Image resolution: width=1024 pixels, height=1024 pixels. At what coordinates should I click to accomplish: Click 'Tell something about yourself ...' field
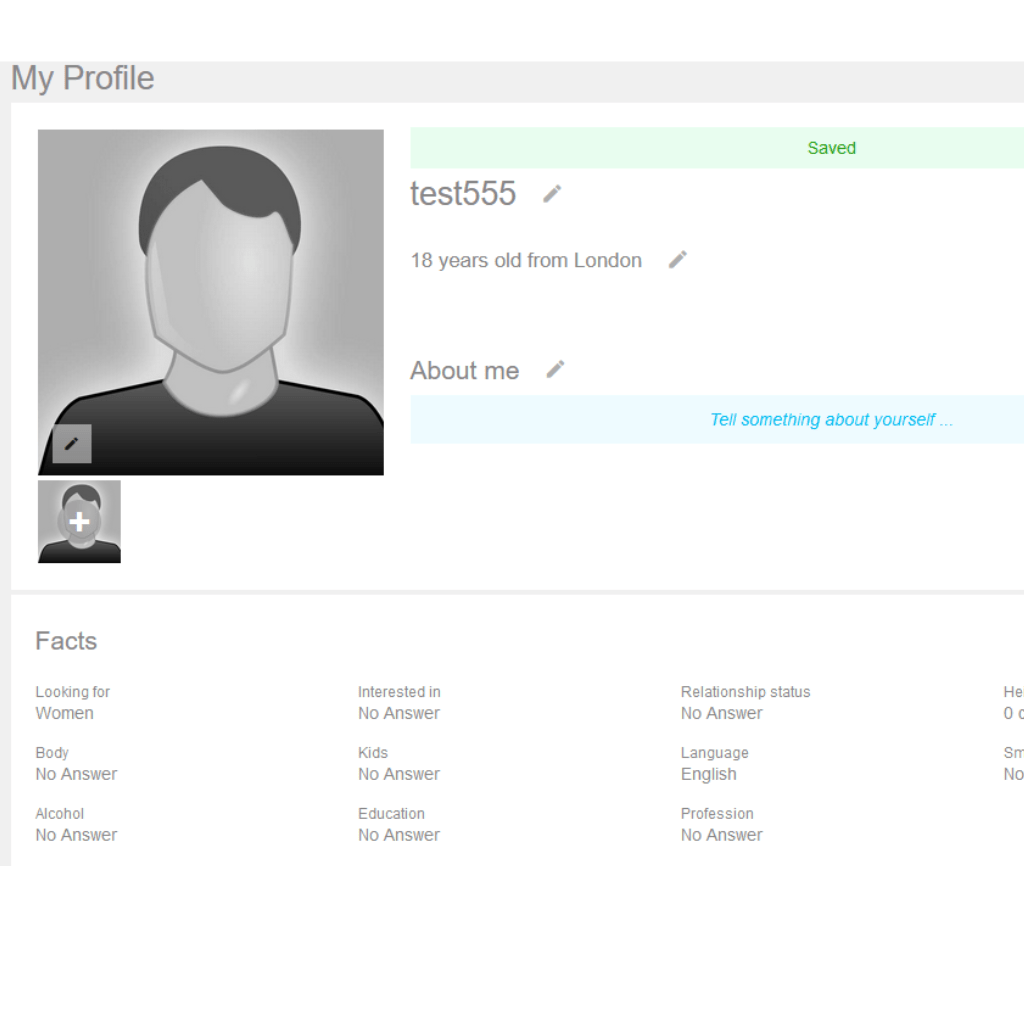(830, 420)
